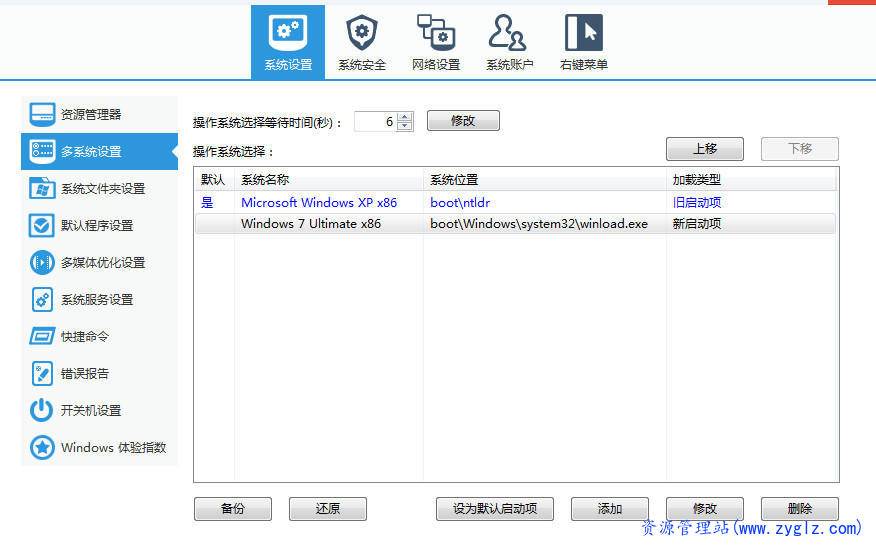Sort by 系统位置 column header

click(x=545, y=180)
